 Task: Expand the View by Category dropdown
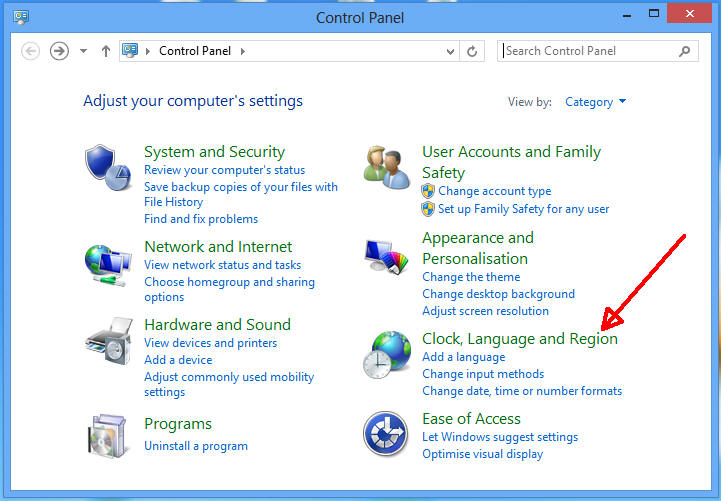596,102
